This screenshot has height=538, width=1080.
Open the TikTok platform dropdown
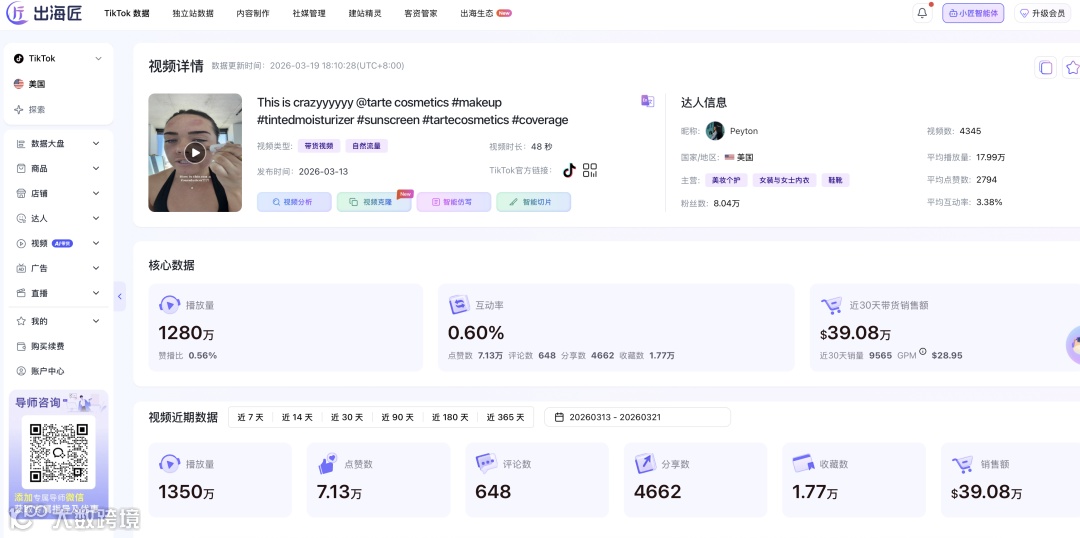click(x=58, y=59)
